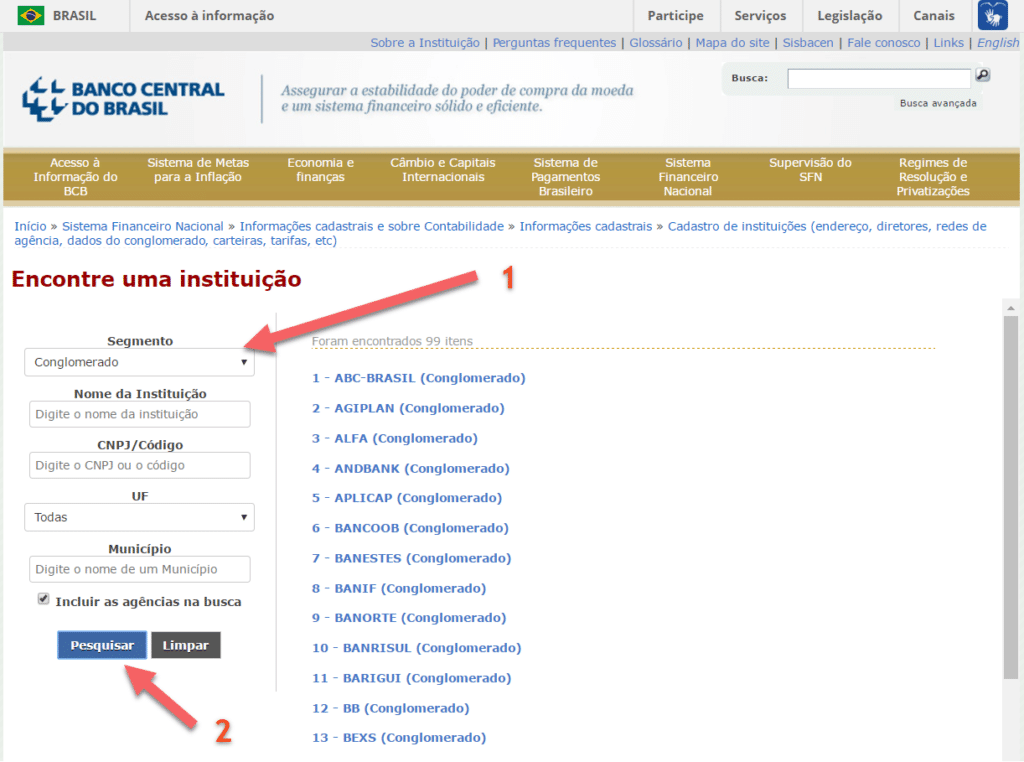Click Informações cadastrais e sobre Contabilidade breadcrumb
The height and width of the screenshot is (762, 1024).
coord(372,226)
